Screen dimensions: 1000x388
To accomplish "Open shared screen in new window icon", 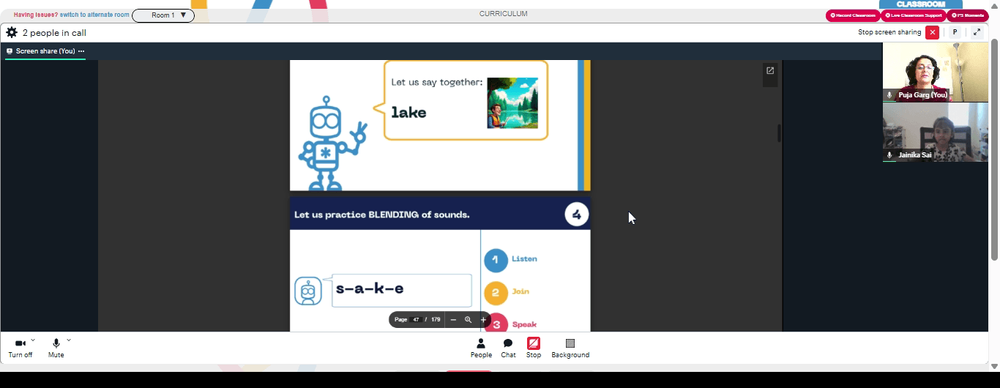I will [770, 71].
